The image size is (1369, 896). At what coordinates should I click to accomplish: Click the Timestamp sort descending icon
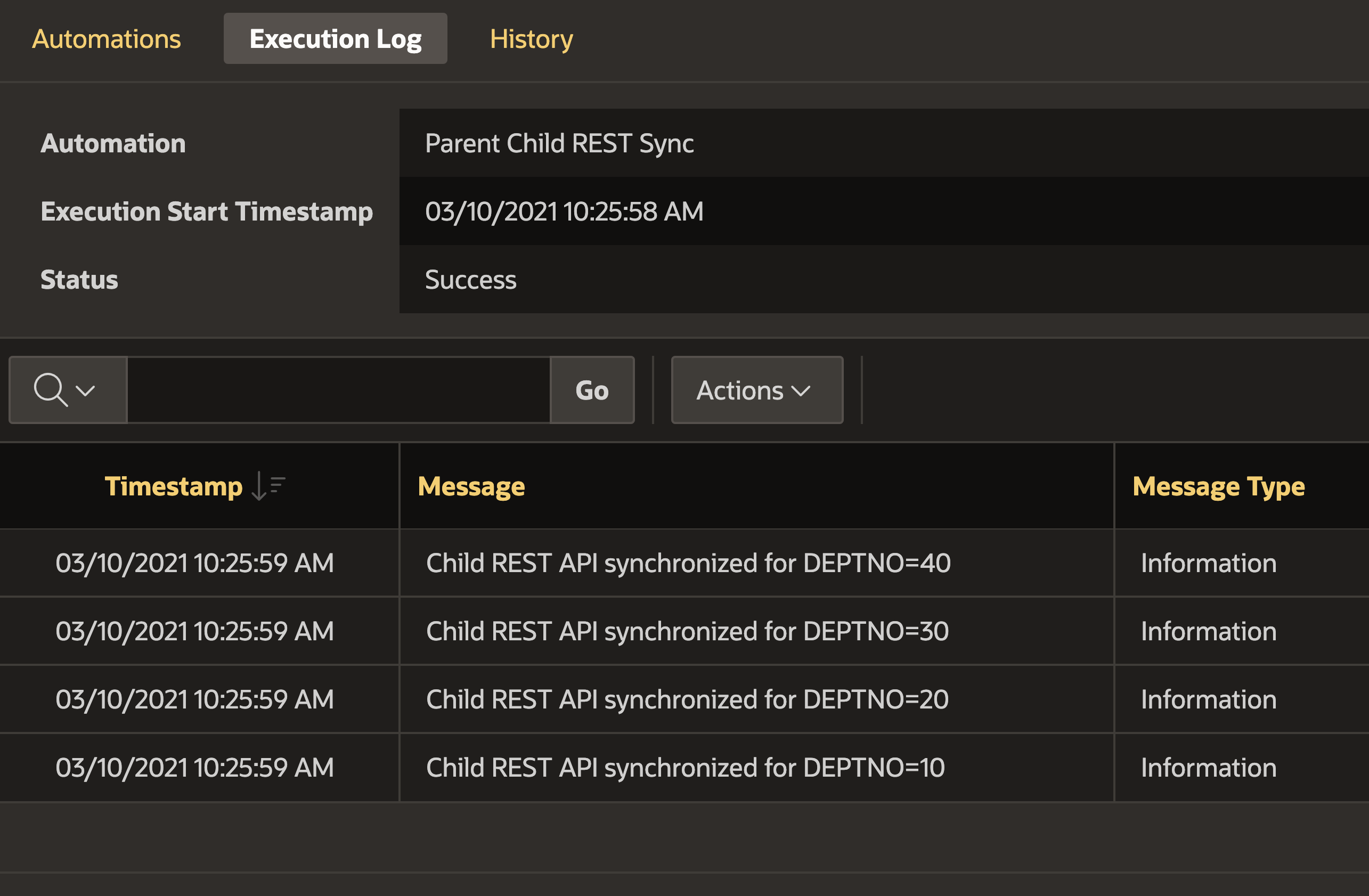click(268, 486)
